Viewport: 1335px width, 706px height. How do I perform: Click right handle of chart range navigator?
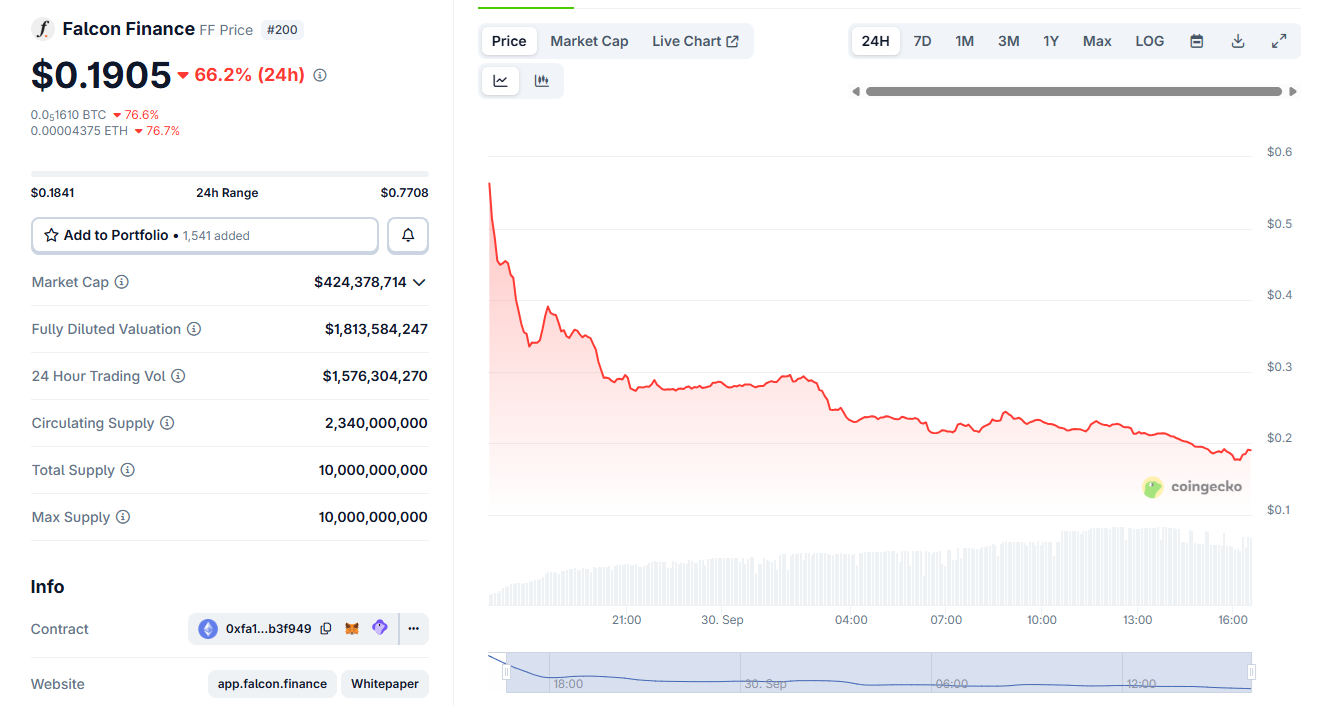click(1251, 672)
